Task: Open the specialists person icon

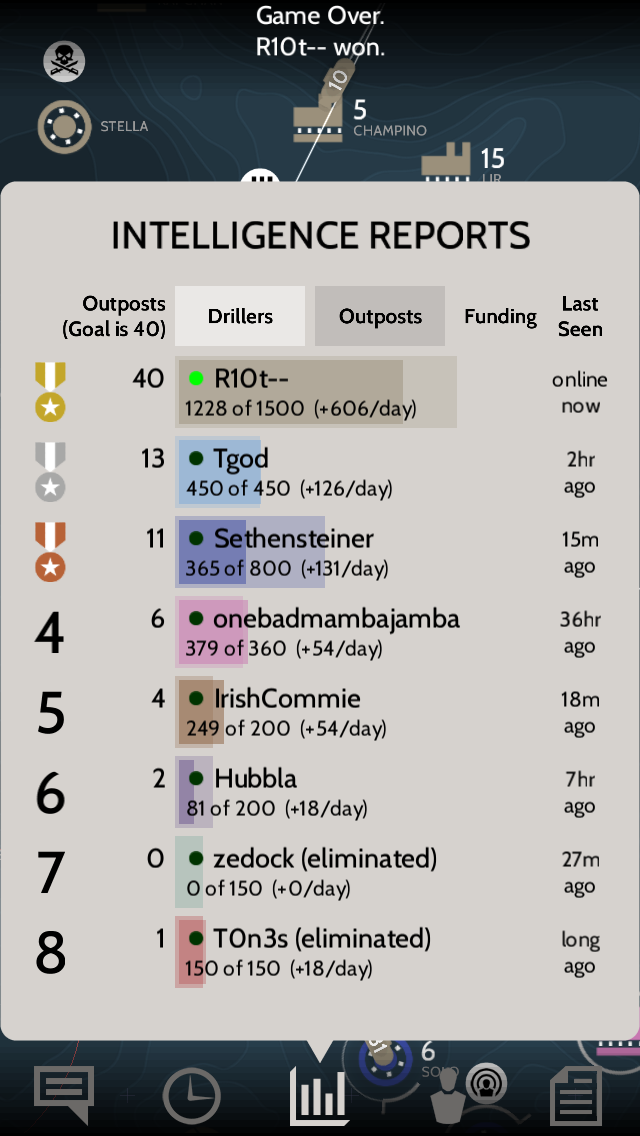Action: (x=449, y=1098)
